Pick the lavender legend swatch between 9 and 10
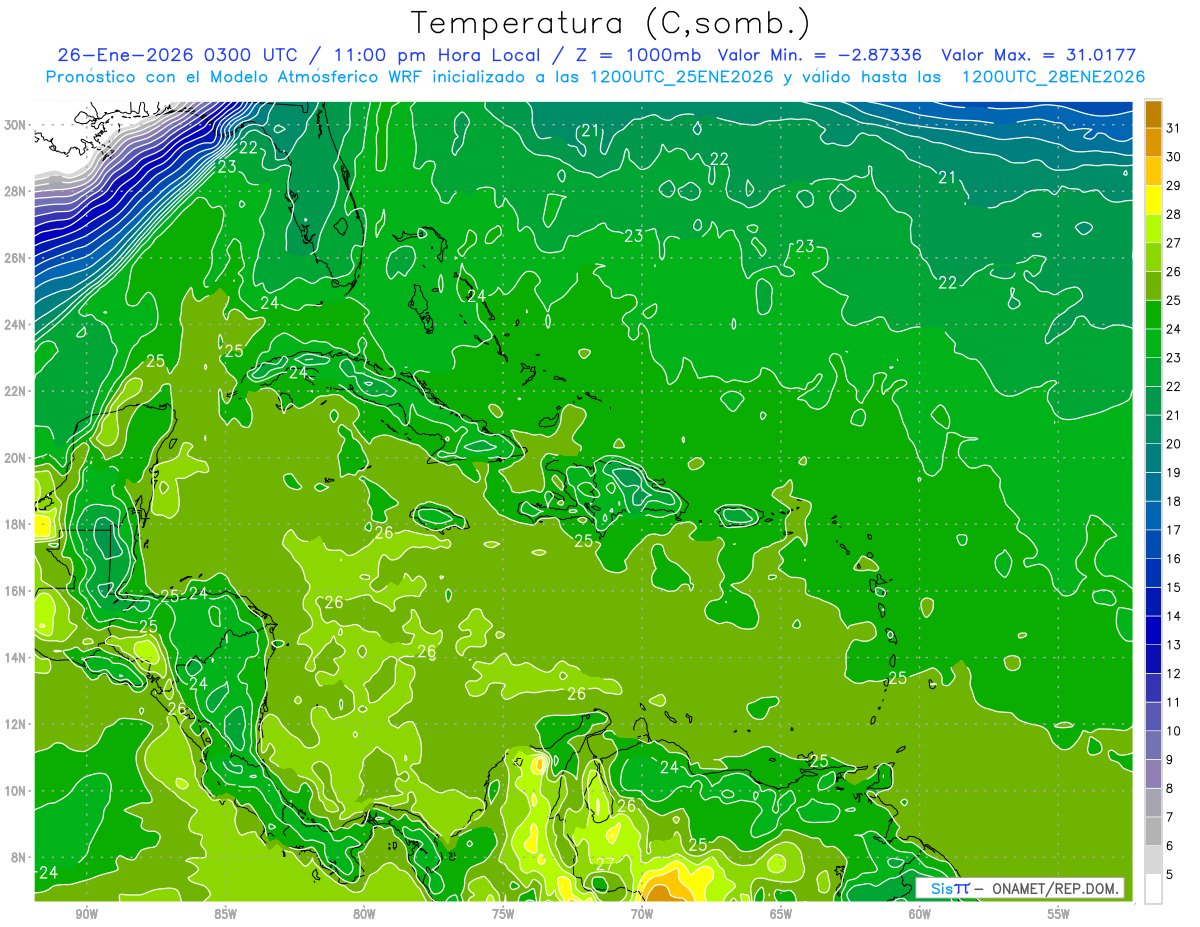 [x=1153, y=745]
